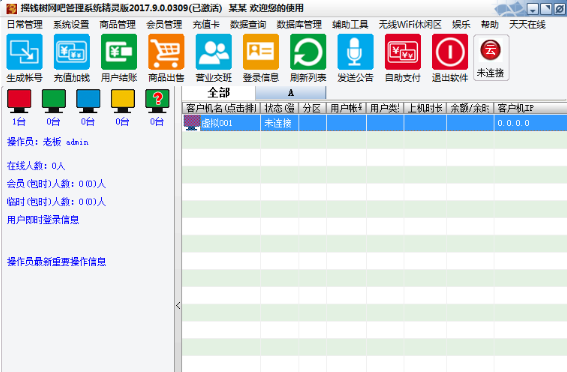Click the 分区 column header
This screenshot has width=567, height=372.
point(312,108)
